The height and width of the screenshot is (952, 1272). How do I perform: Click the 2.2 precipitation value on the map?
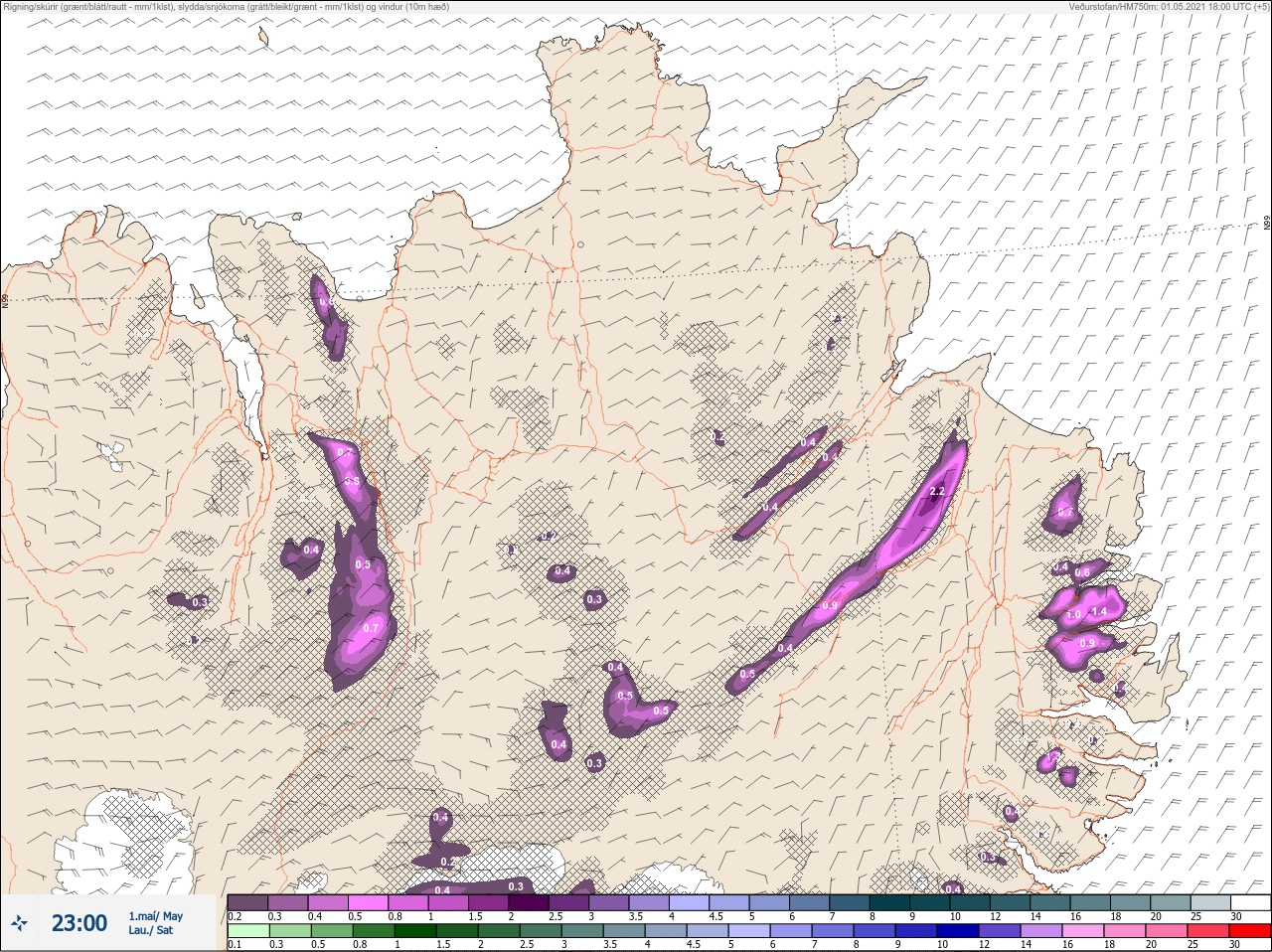click(x=936, y=492)
